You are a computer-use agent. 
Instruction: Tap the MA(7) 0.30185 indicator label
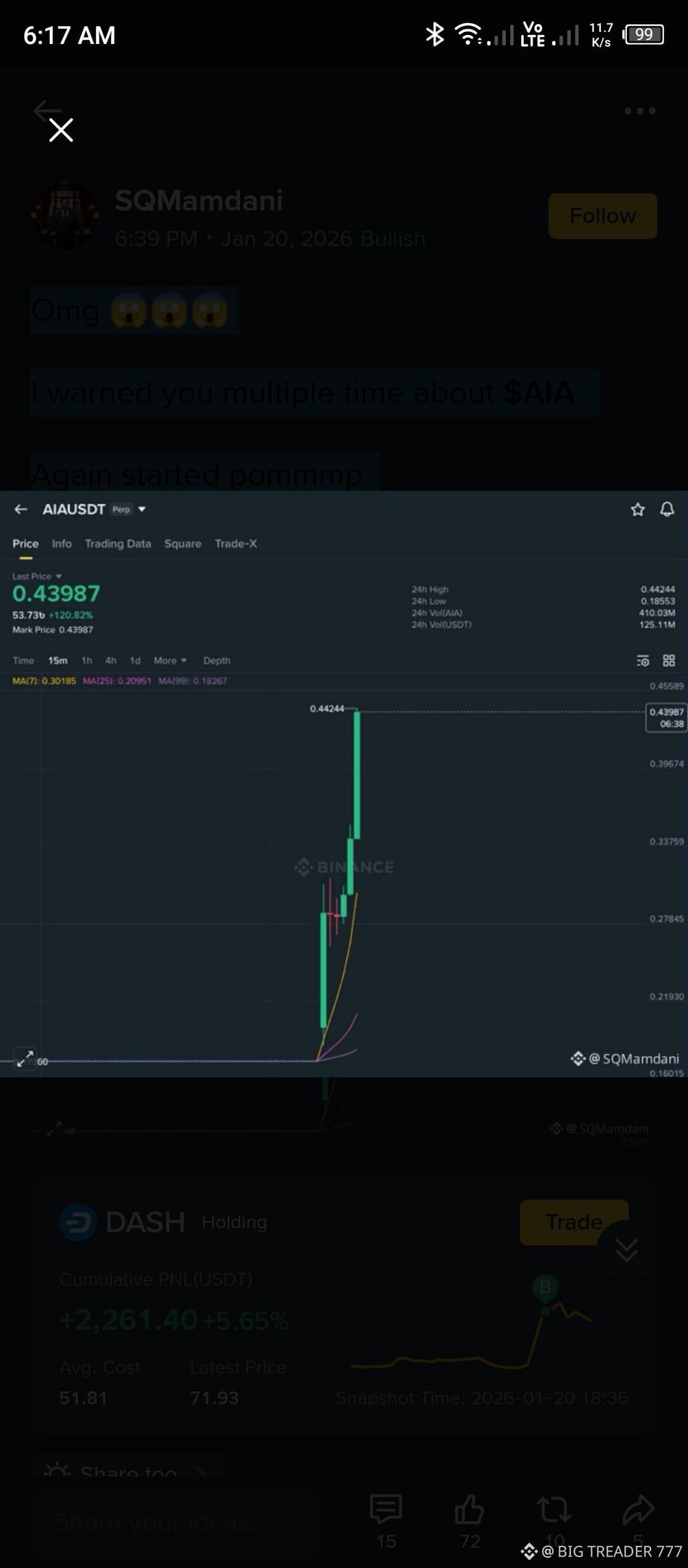pos(44,681)
